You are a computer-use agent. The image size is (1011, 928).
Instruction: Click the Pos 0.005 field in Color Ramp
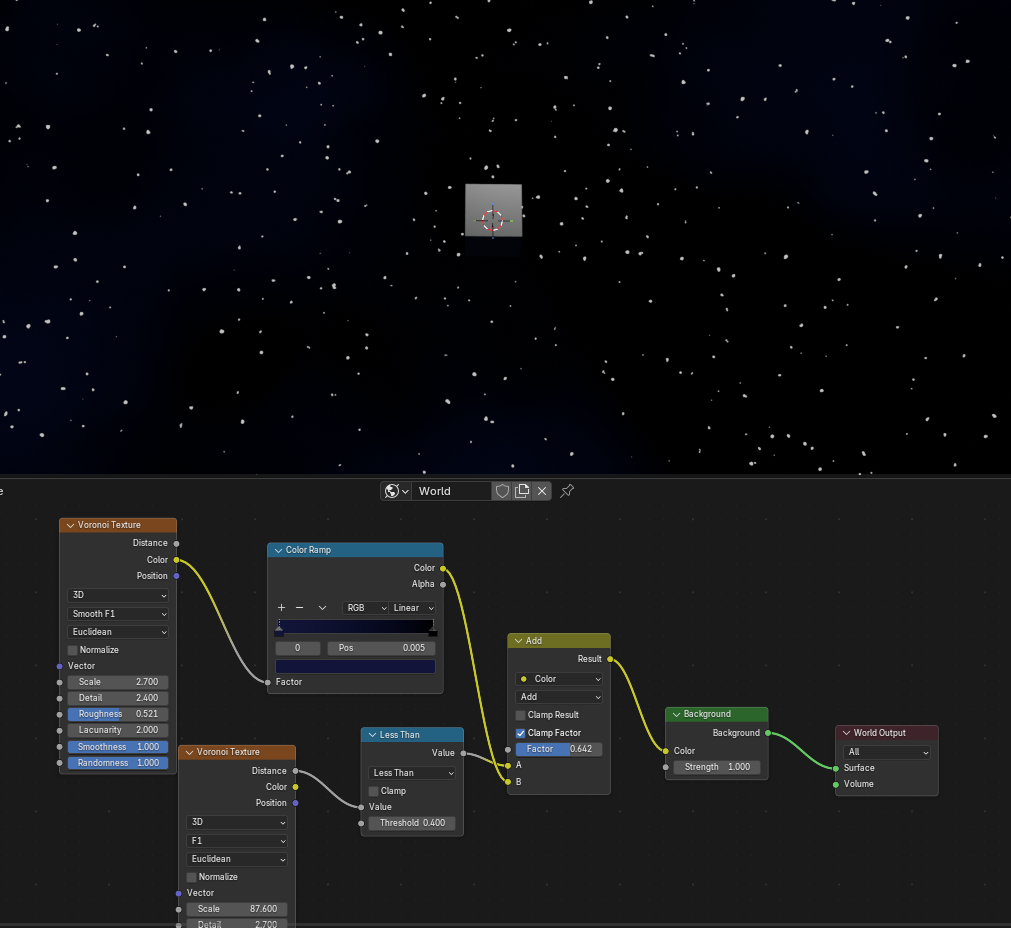click(x=381, y=648)
